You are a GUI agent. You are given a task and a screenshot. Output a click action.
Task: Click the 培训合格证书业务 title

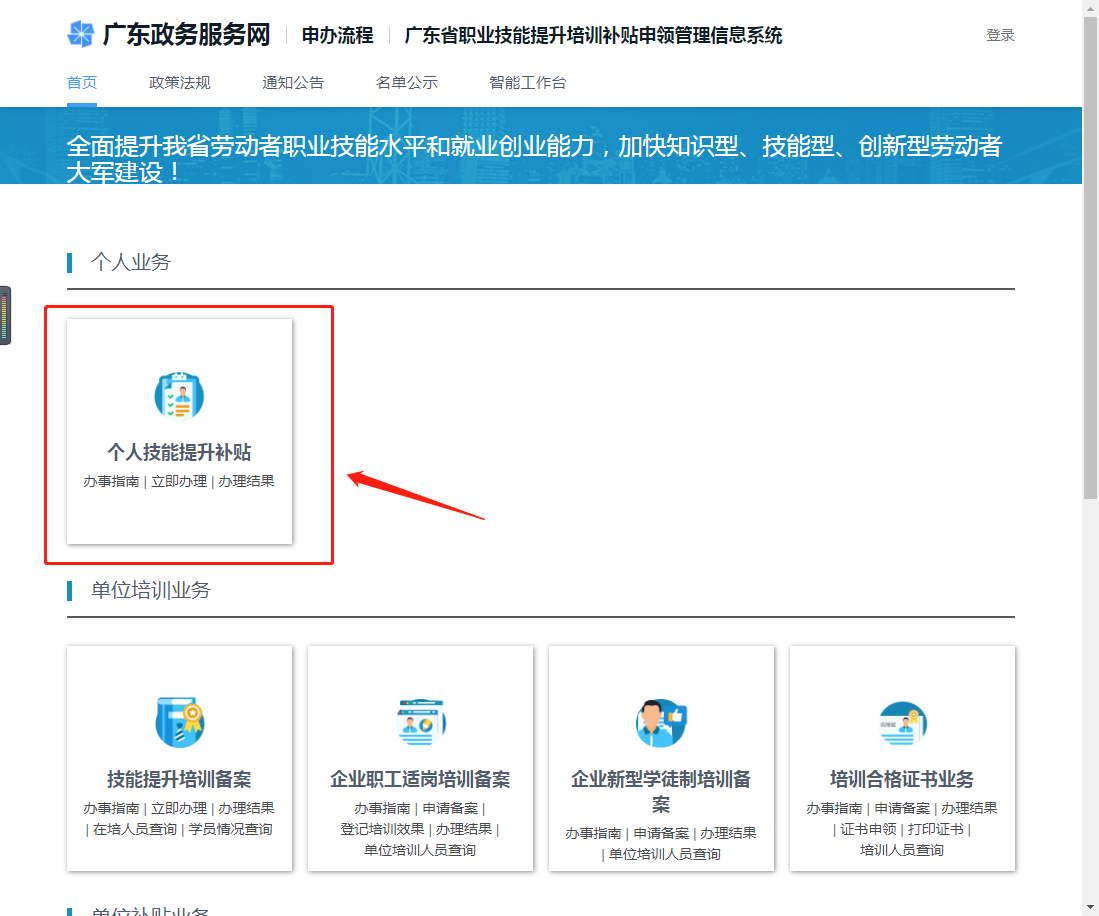pos(902,779)
